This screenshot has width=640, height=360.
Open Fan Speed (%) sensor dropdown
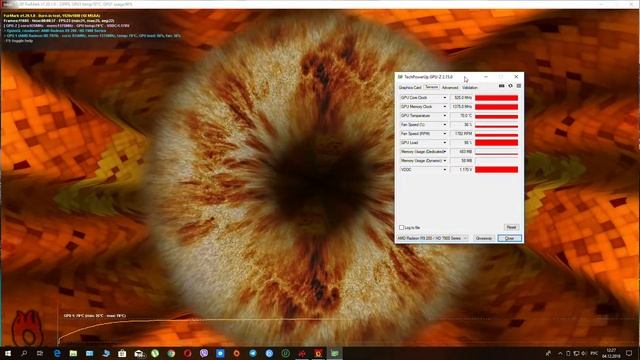pos(444,125)
